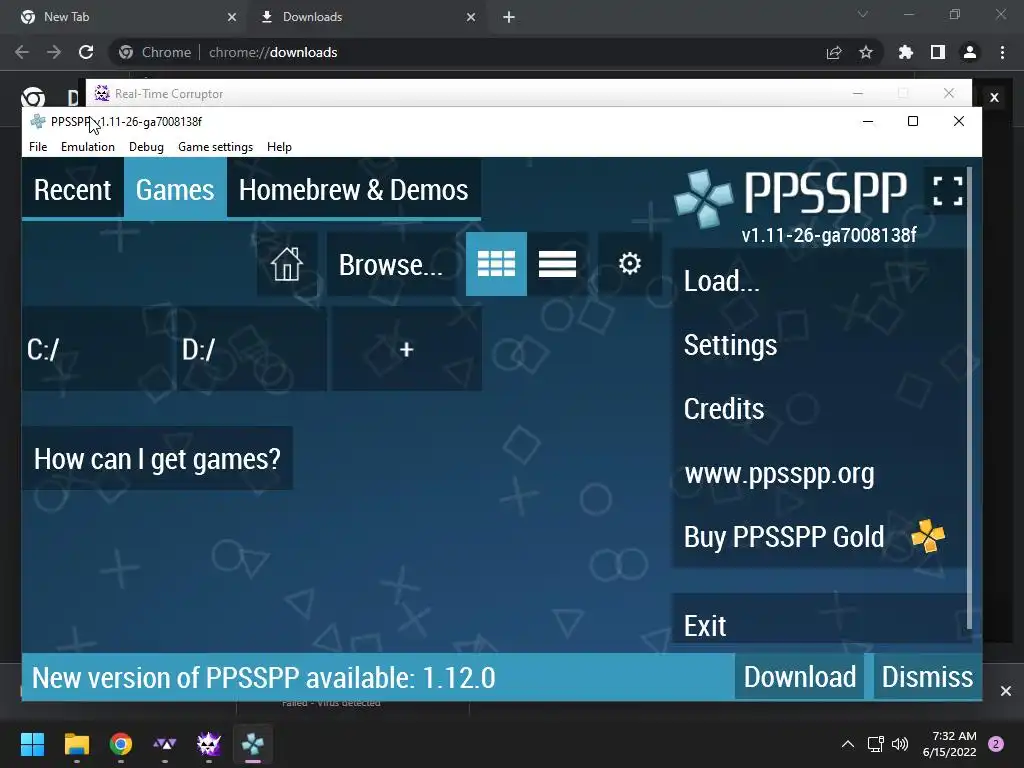Open Chrome extensions puzzle icon
Viewport: 1024px width, 768px height.
coord(905,52)
